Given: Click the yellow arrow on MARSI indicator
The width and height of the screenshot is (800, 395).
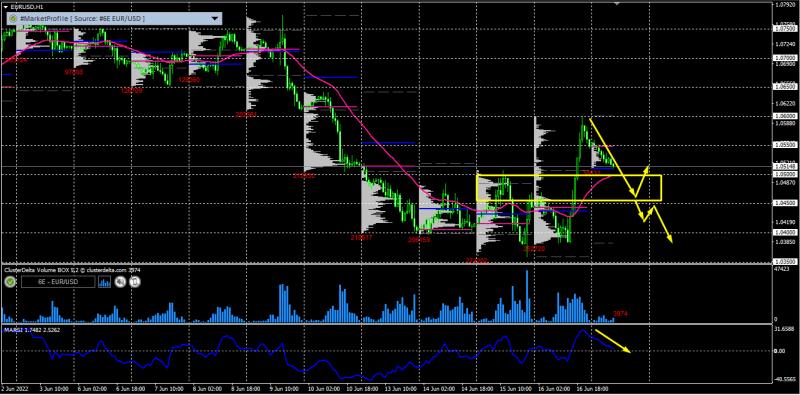Looking at the screenshot, I should 614,341.
